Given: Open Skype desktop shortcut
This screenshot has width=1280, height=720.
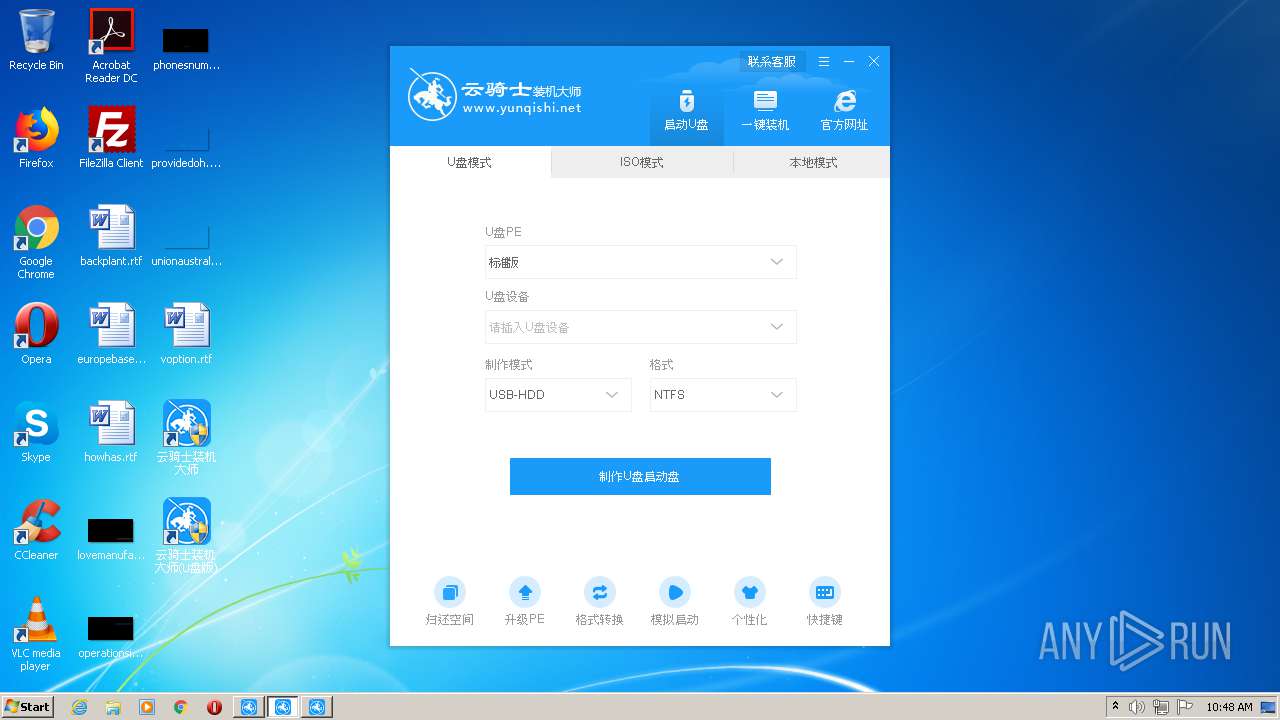Looking at the screenshot, I should coord(36,432).
